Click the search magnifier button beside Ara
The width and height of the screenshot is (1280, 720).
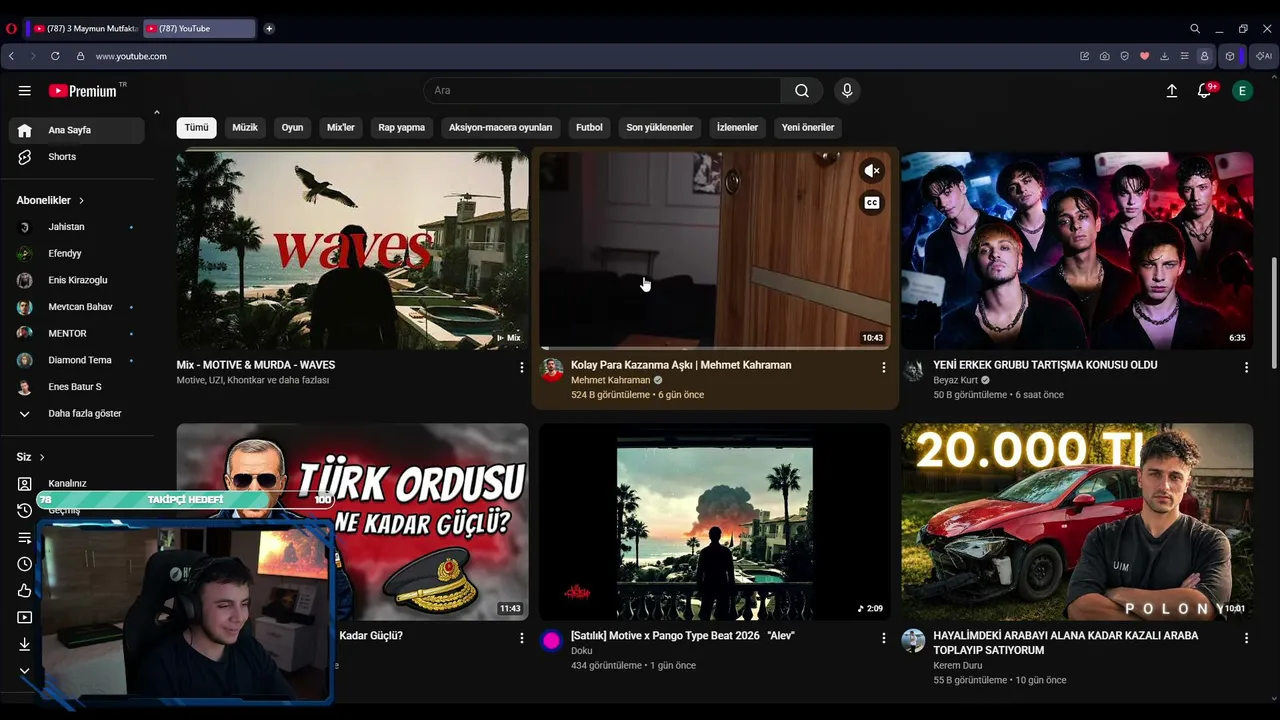pyautogui.click(x=802, y=91)
